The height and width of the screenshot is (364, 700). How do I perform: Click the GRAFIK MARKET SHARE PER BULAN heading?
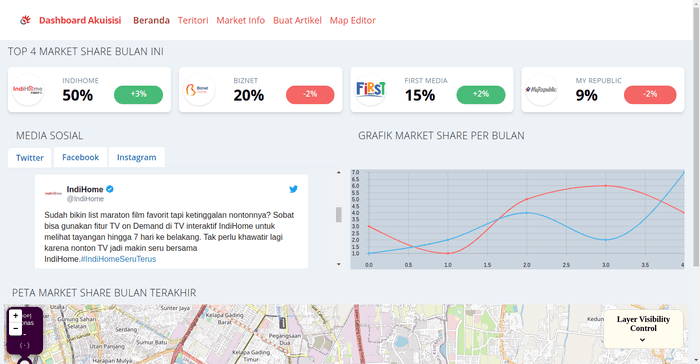[441, 136]
